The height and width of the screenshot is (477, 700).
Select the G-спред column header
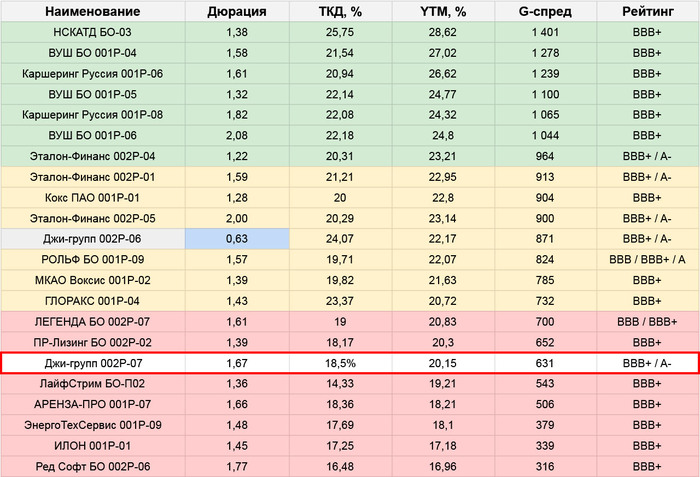point(545,11)
